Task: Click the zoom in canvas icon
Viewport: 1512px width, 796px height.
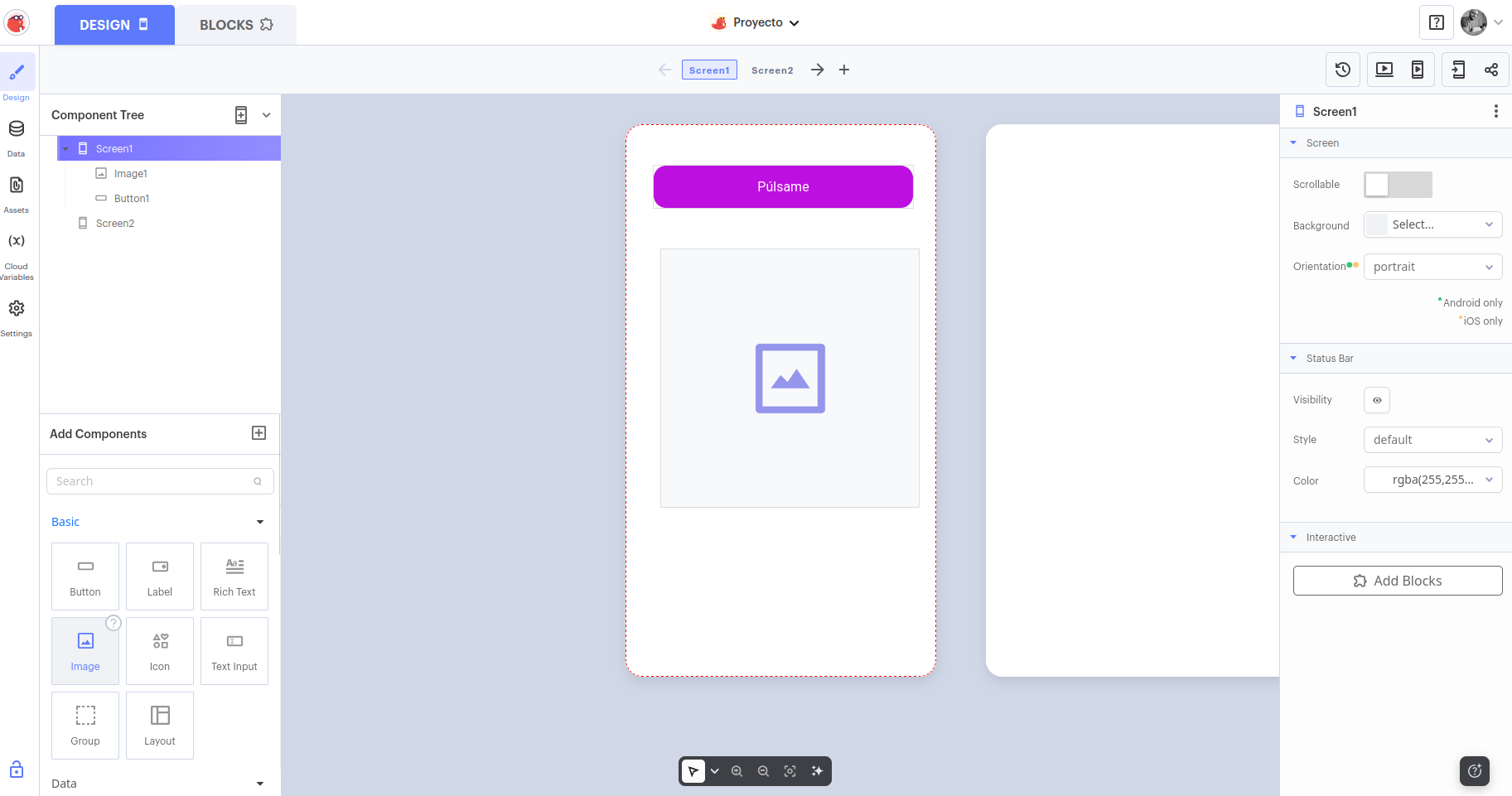Action: coord(737,771)
